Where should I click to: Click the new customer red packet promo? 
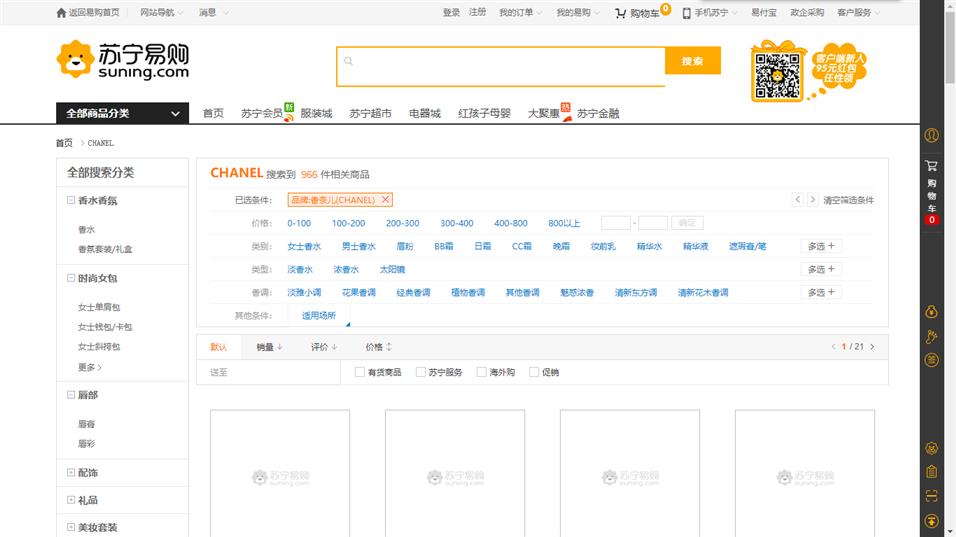pyautogui.click(x=839, y=67)
